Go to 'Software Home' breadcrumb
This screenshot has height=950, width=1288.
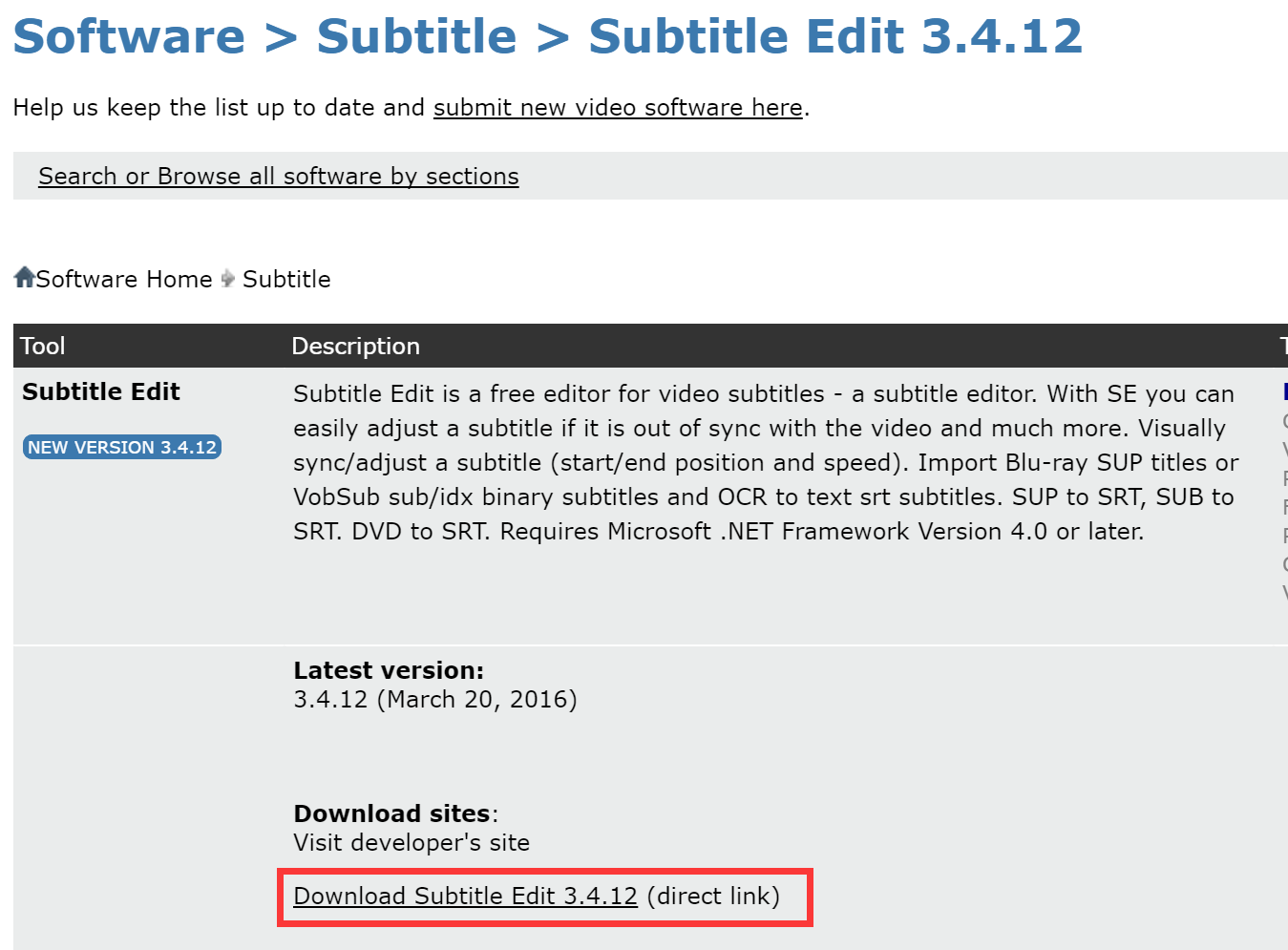[x=124, y=280]
